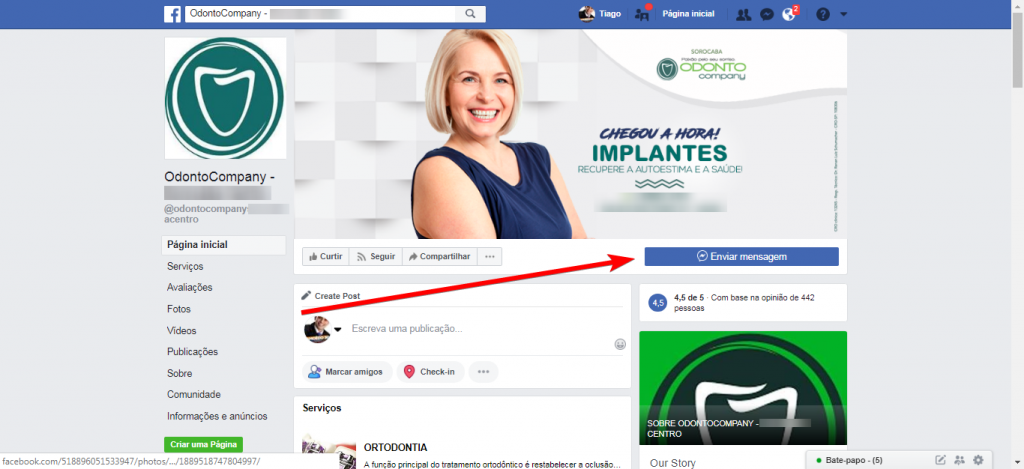Click the Página inicial link in top bar
Viewport: 1024px width, 469px height.
coord(688,14)
